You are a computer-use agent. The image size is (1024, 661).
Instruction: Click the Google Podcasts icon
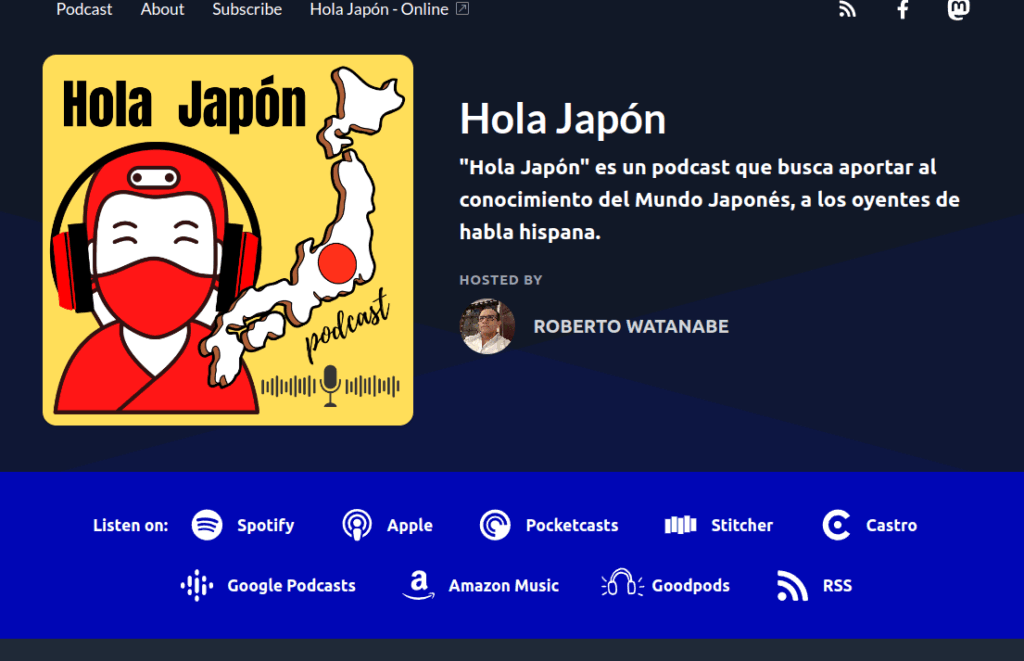coord(197,586)
